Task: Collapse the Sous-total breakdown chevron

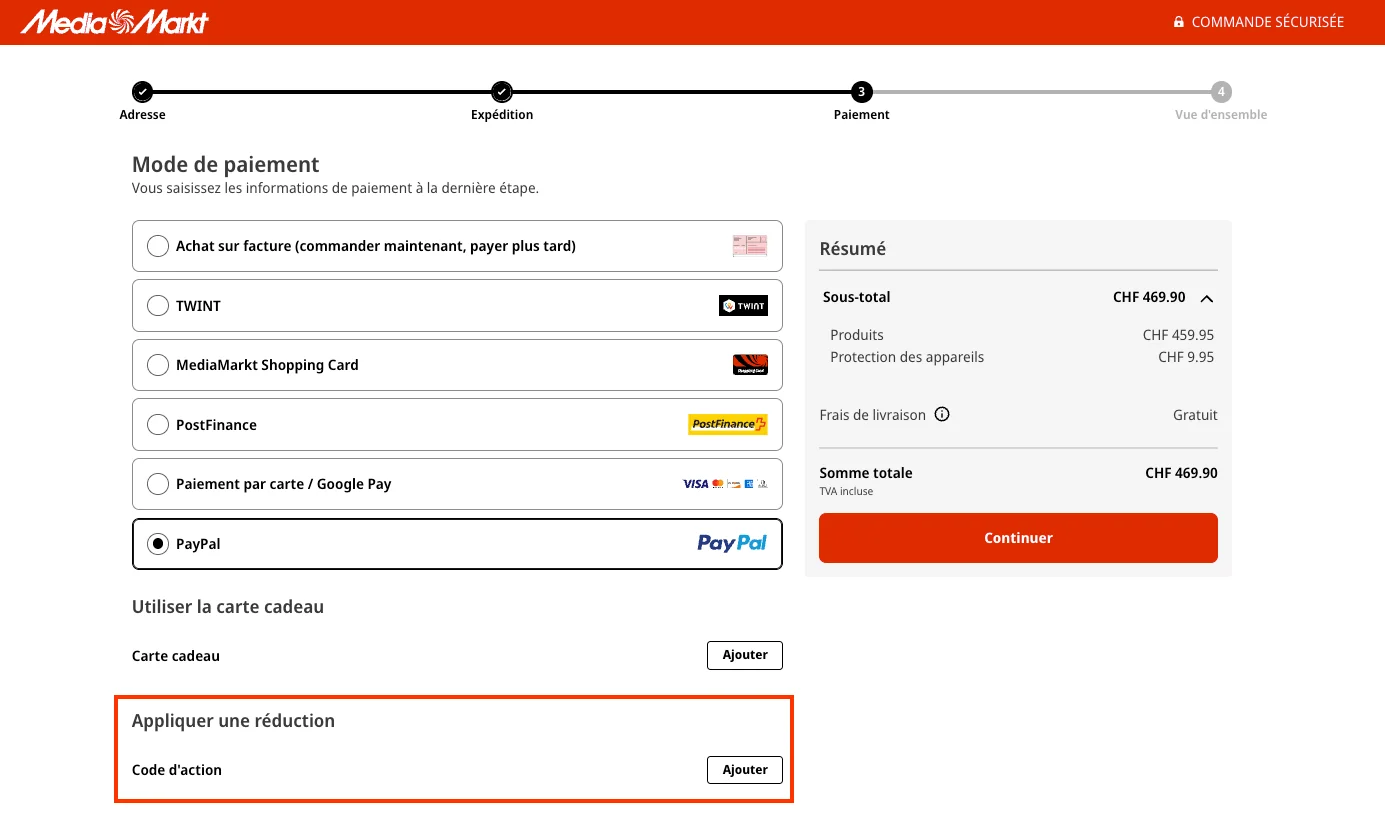Action: (x=1206, y=297)
